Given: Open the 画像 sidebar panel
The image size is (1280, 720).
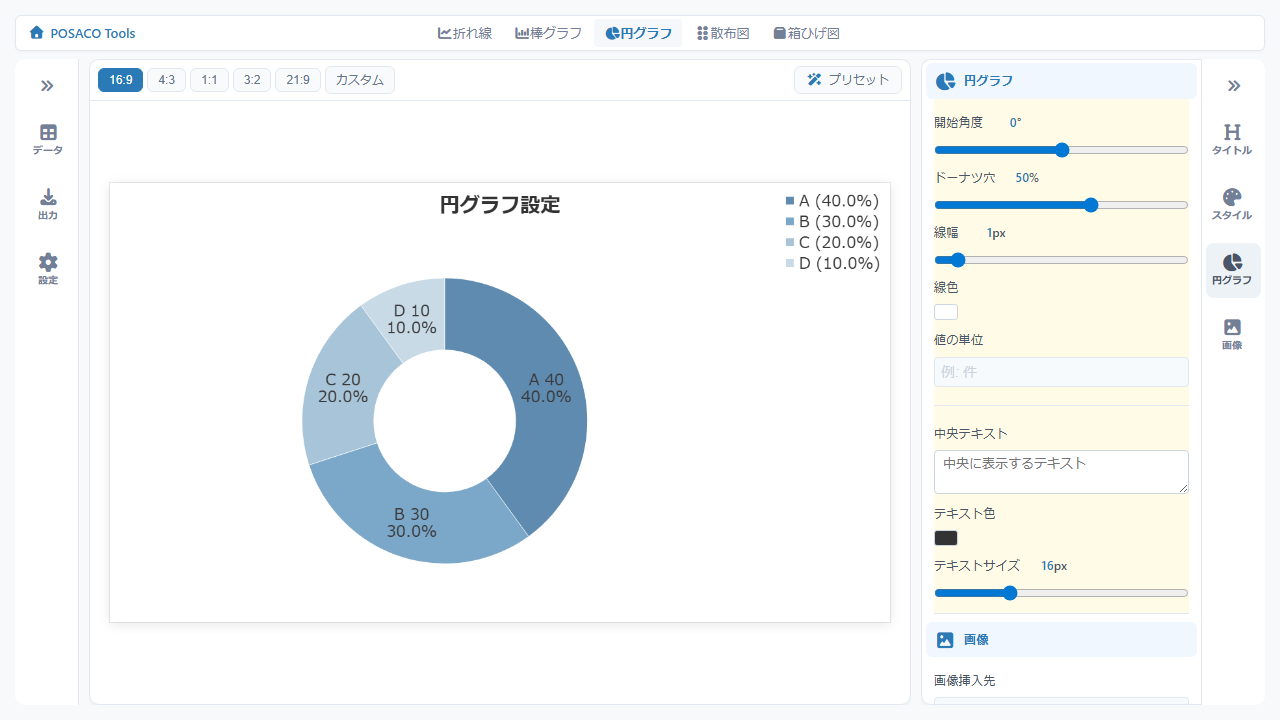Looking at the screenshot, I should point(1232,334).
